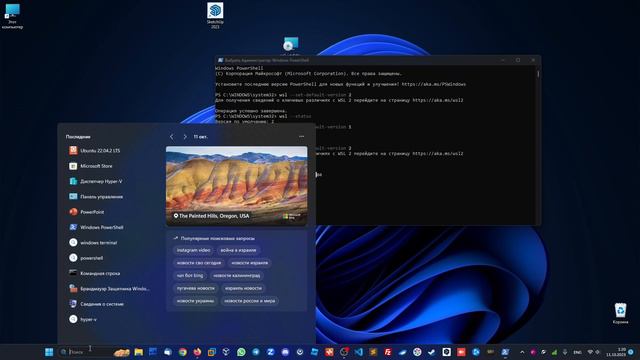The height and width of the screenshot is (360, 640).
Task: Click the 'пугачева новости' search chip
Action: click(x=196, y=288)
